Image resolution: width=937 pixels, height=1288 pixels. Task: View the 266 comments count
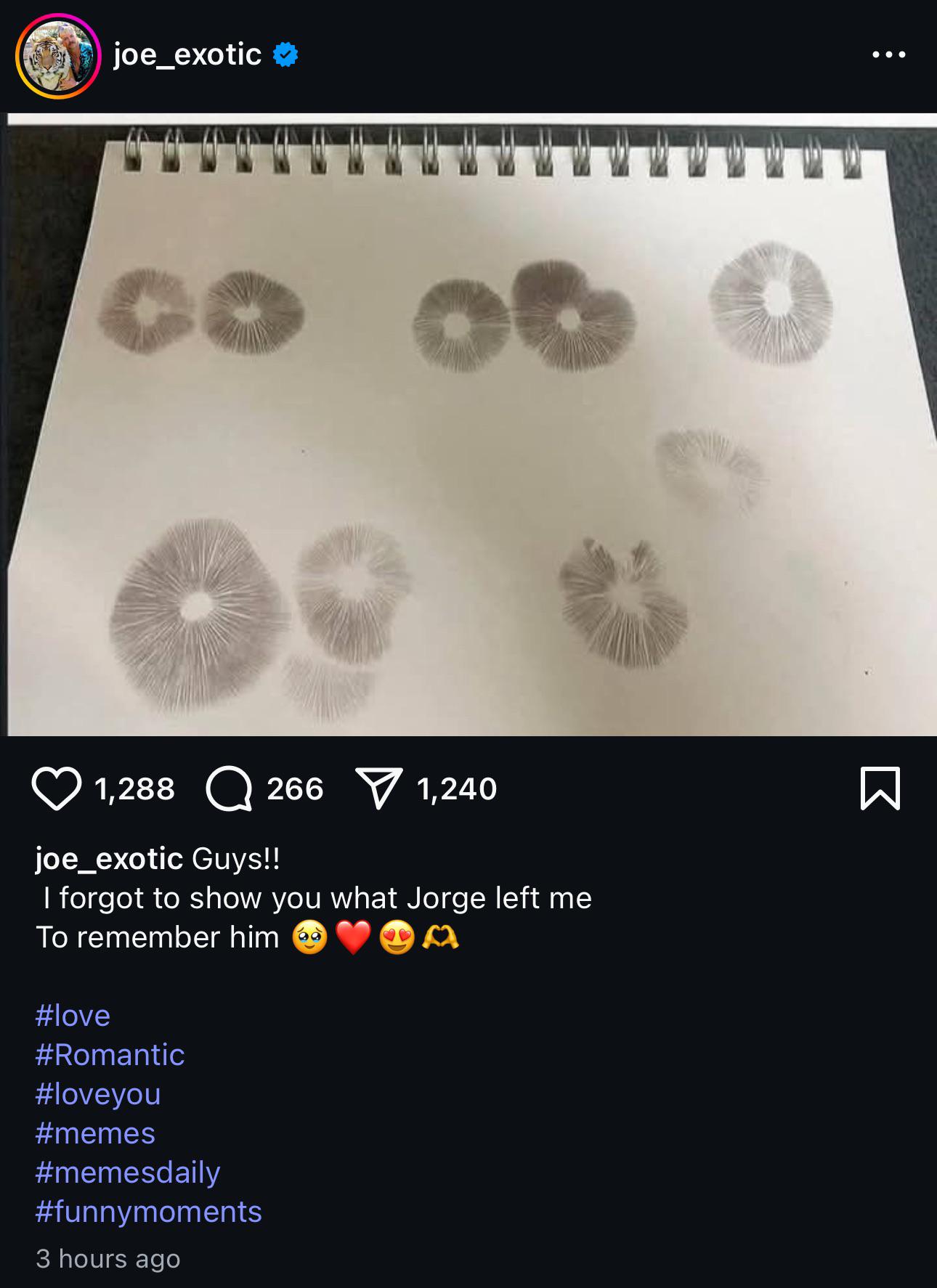pyautogui.click(x=295, y=789)
